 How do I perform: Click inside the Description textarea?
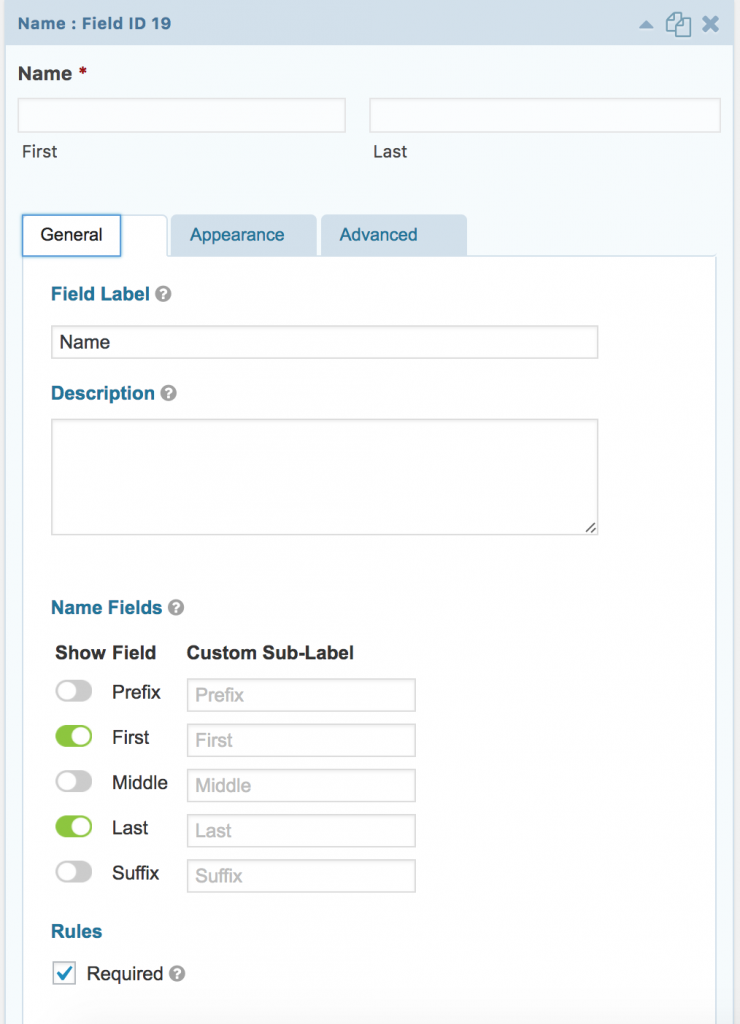pos(324,477)
